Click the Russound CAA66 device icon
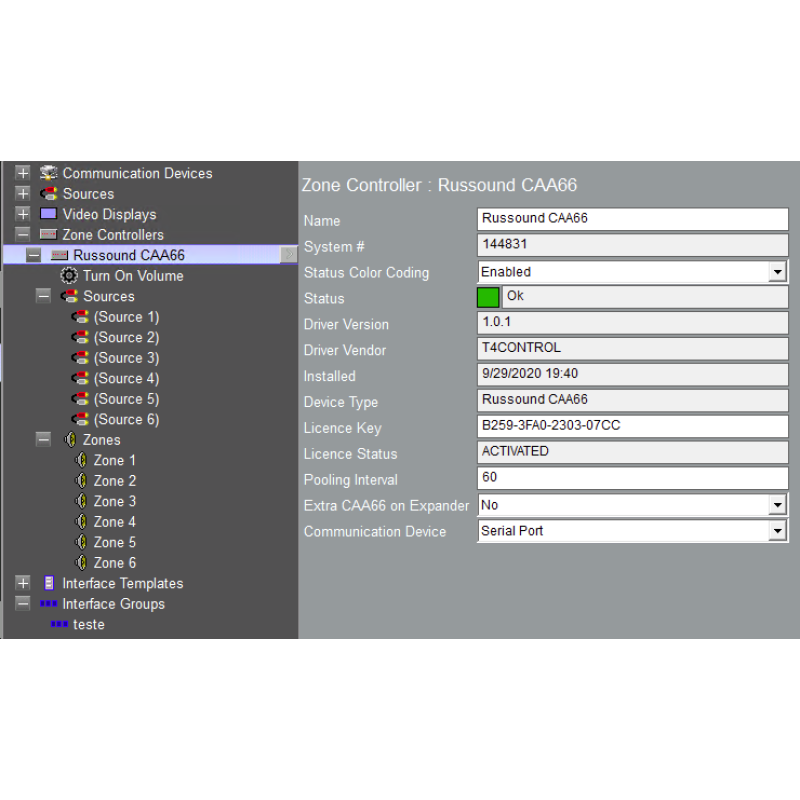 [x=59, y=255]
